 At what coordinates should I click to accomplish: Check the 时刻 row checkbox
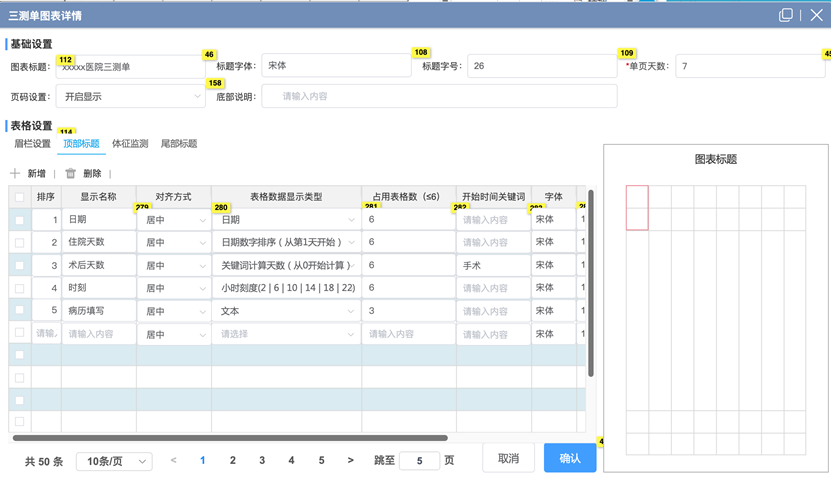pyautogui.click(x=20, y=288)
